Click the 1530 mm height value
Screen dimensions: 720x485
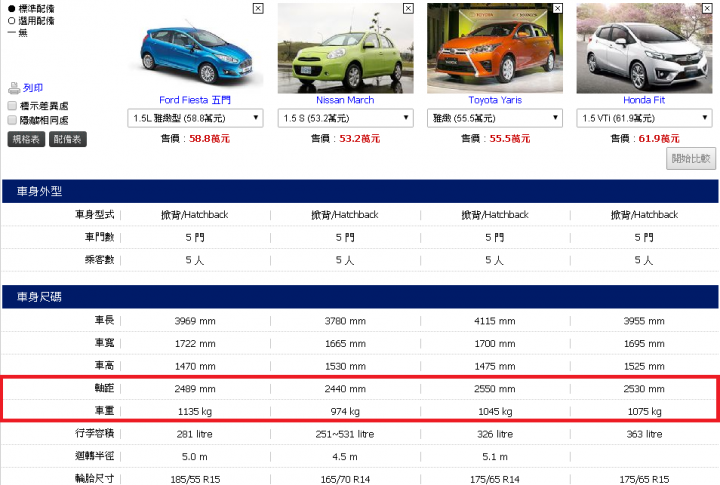pos(345,366)
